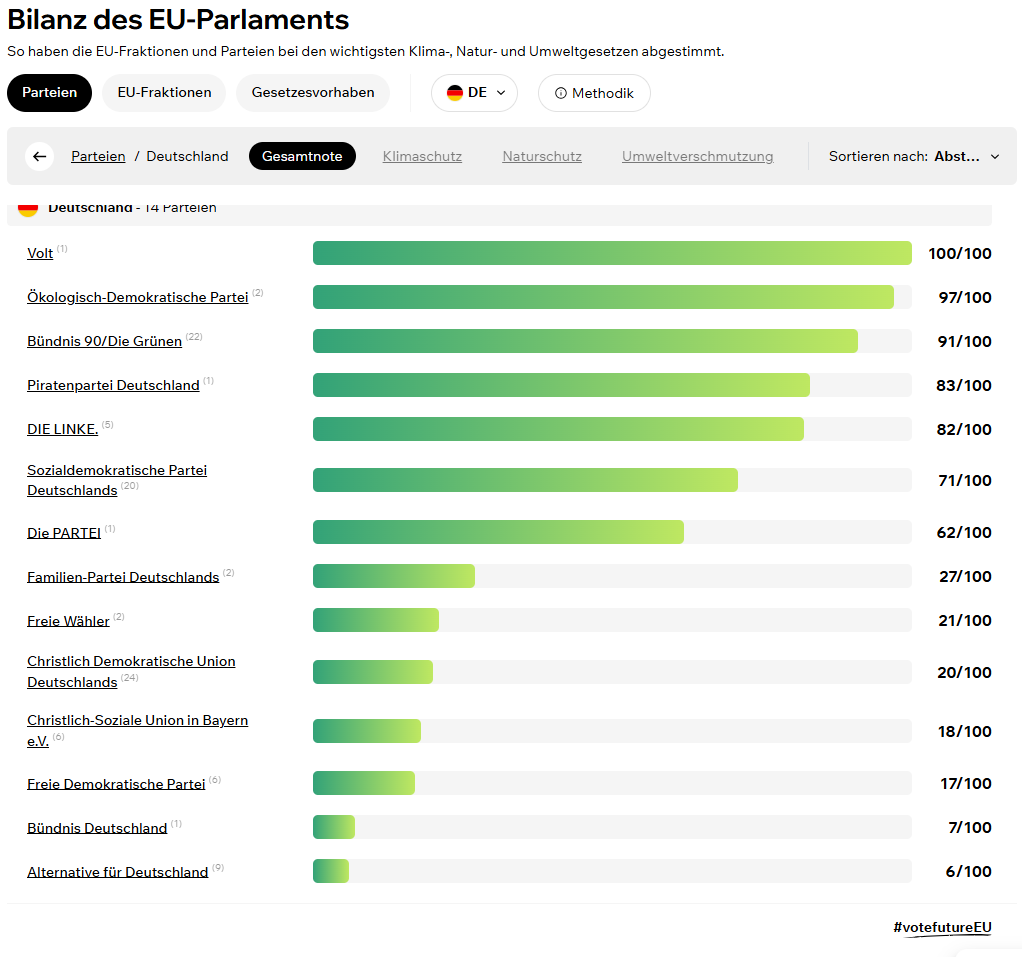
Task: Click the Freie Wähler 21/100 score bar
Action: click(x=612, y=620)
